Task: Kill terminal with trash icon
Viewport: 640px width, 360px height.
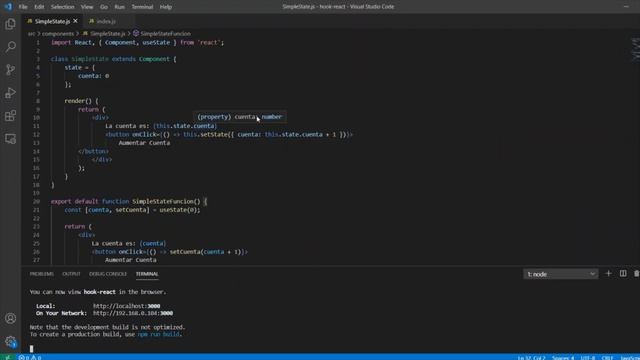Action: click(x=636, y=273)
